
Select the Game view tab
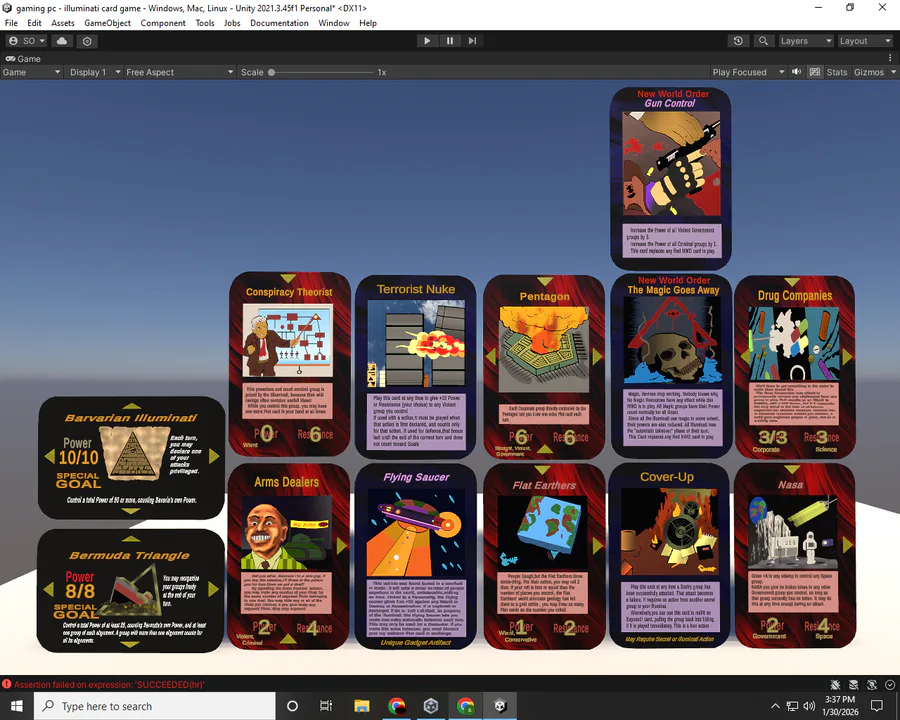coord(24,59)
